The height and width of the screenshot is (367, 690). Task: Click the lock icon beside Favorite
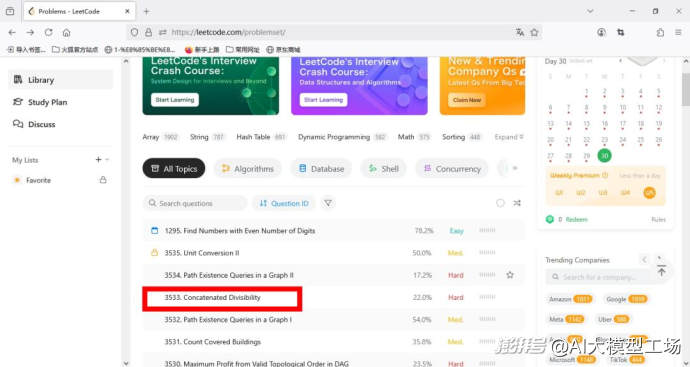coord(103,180)
